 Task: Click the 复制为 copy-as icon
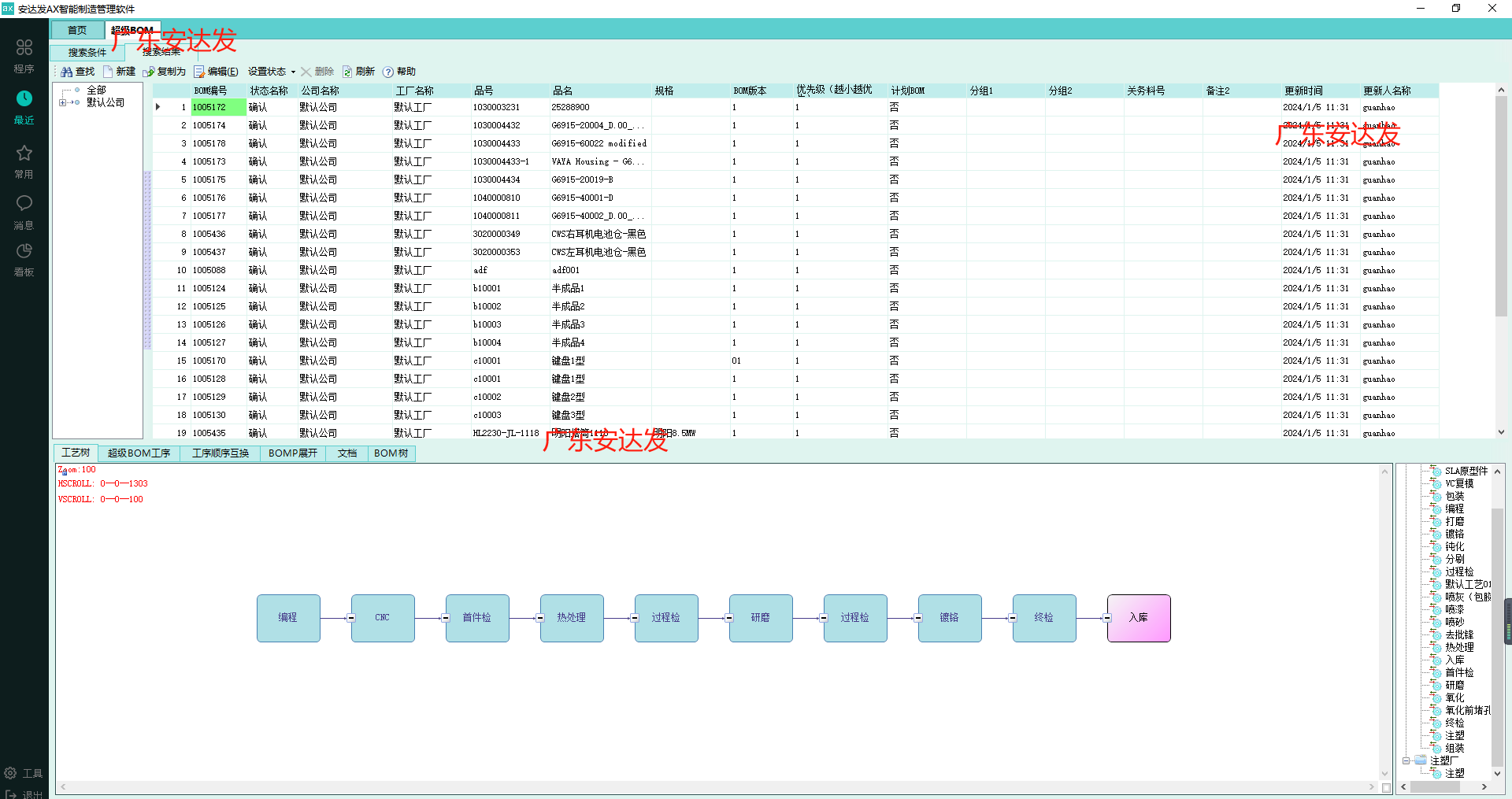point(149,72)
